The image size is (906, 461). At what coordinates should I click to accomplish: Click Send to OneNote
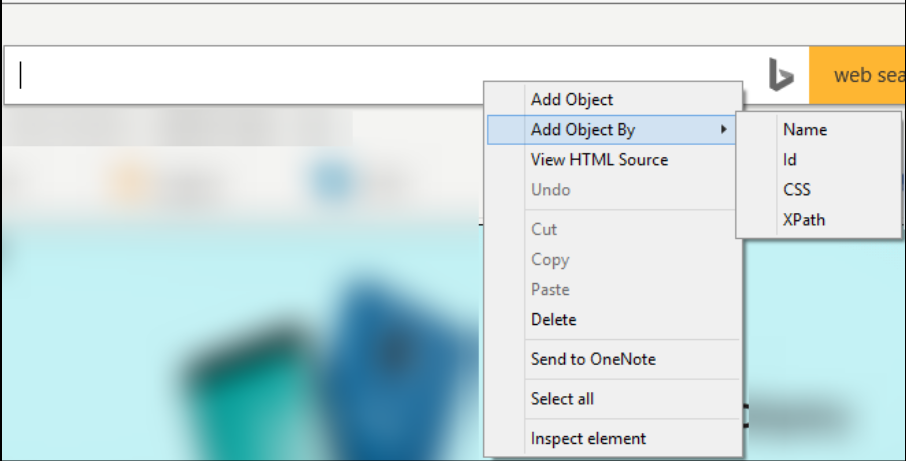pos(593,358)
